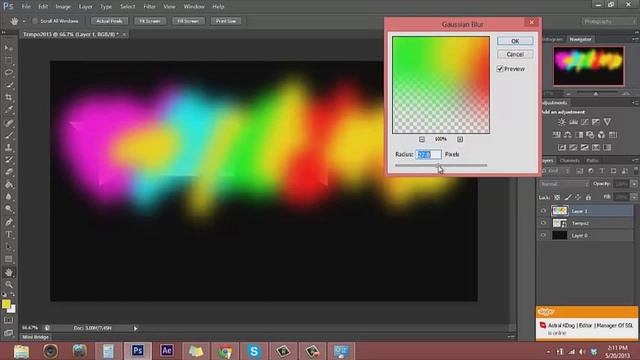Select the Horizontal Type tool
640x360 pixels.
tap(9, 234)
